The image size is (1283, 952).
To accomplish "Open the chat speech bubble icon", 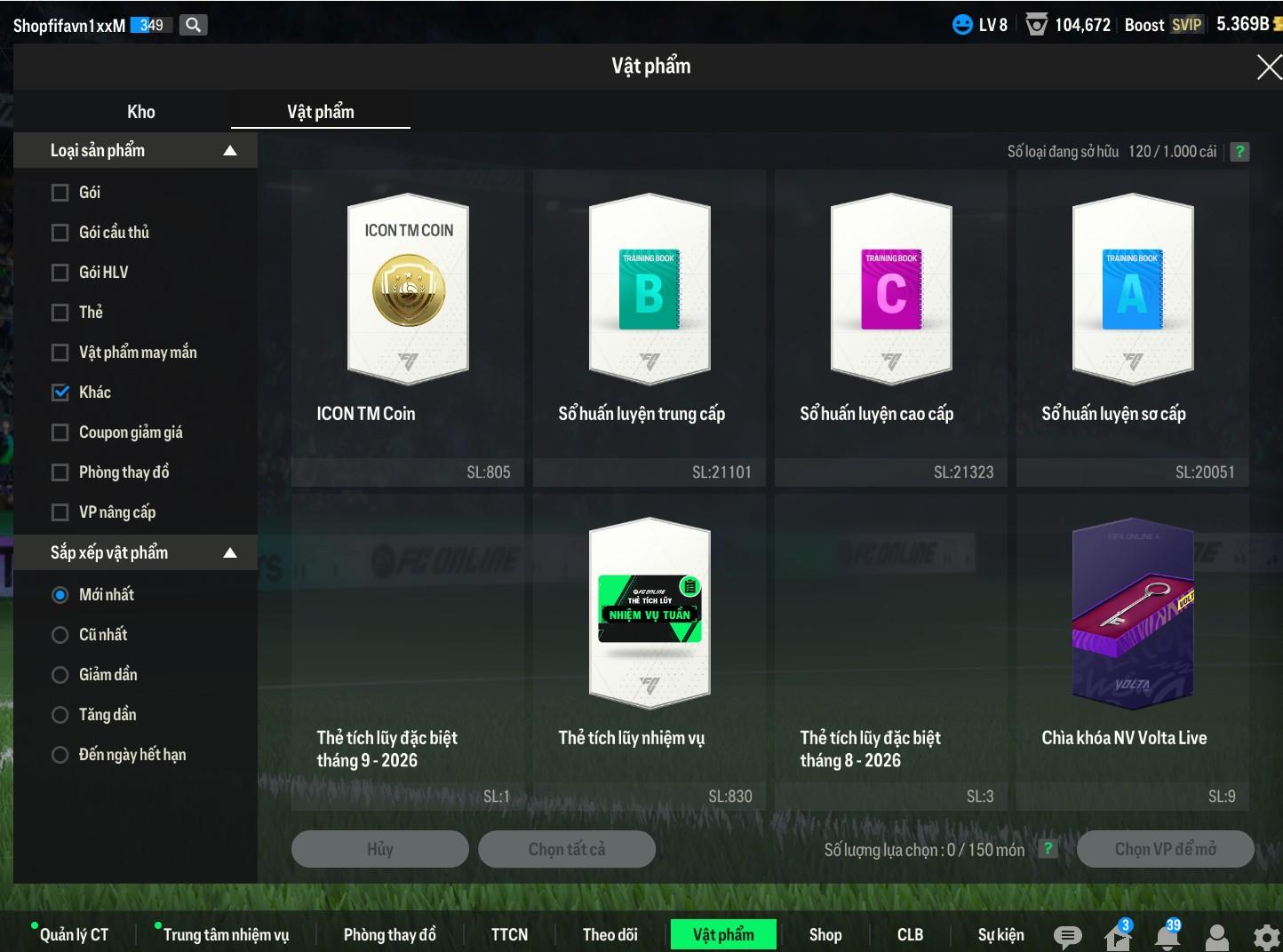I will tap(1067, 936).
